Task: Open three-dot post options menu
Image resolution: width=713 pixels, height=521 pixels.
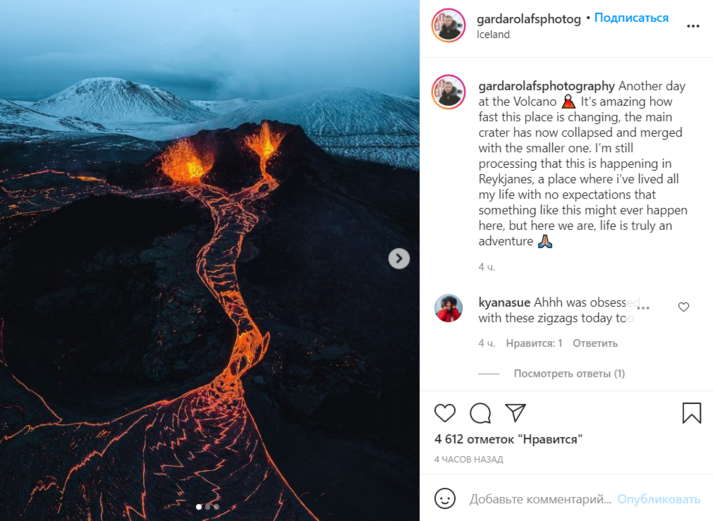Action: click(693, 26)
